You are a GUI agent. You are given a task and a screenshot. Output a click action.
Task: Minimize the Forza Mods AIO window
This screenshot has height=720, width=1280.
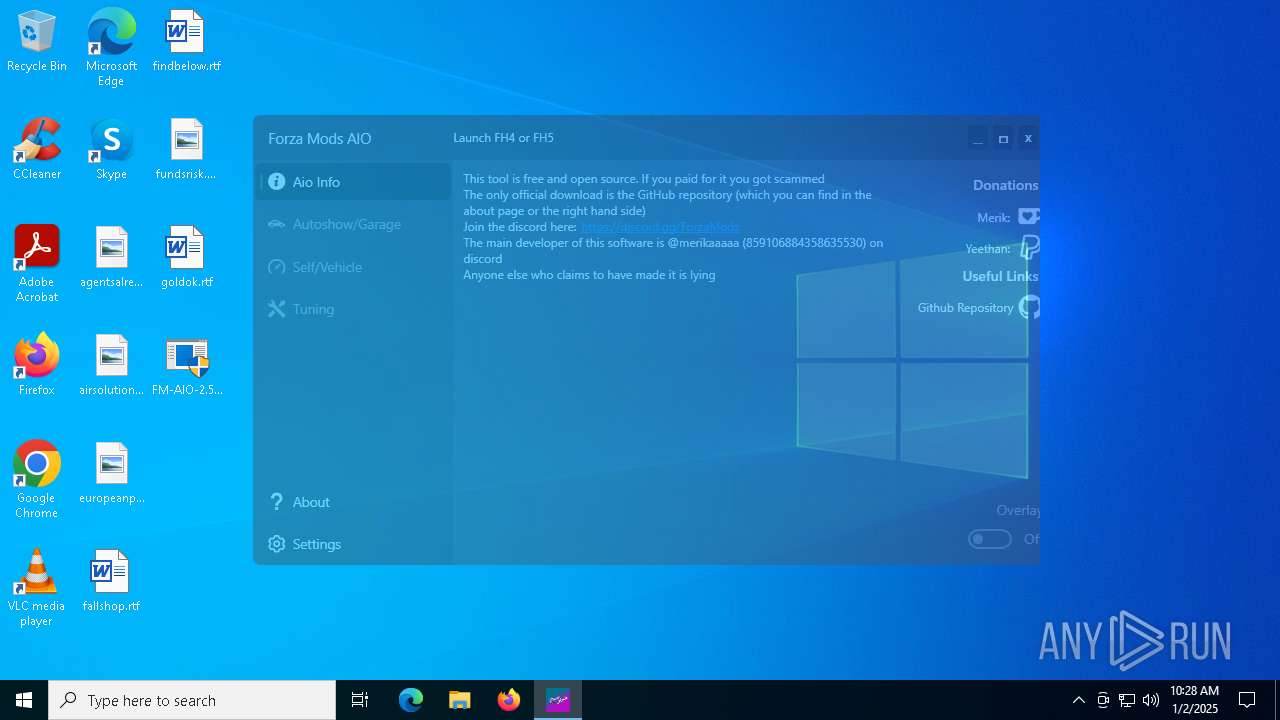pos(978,139)
